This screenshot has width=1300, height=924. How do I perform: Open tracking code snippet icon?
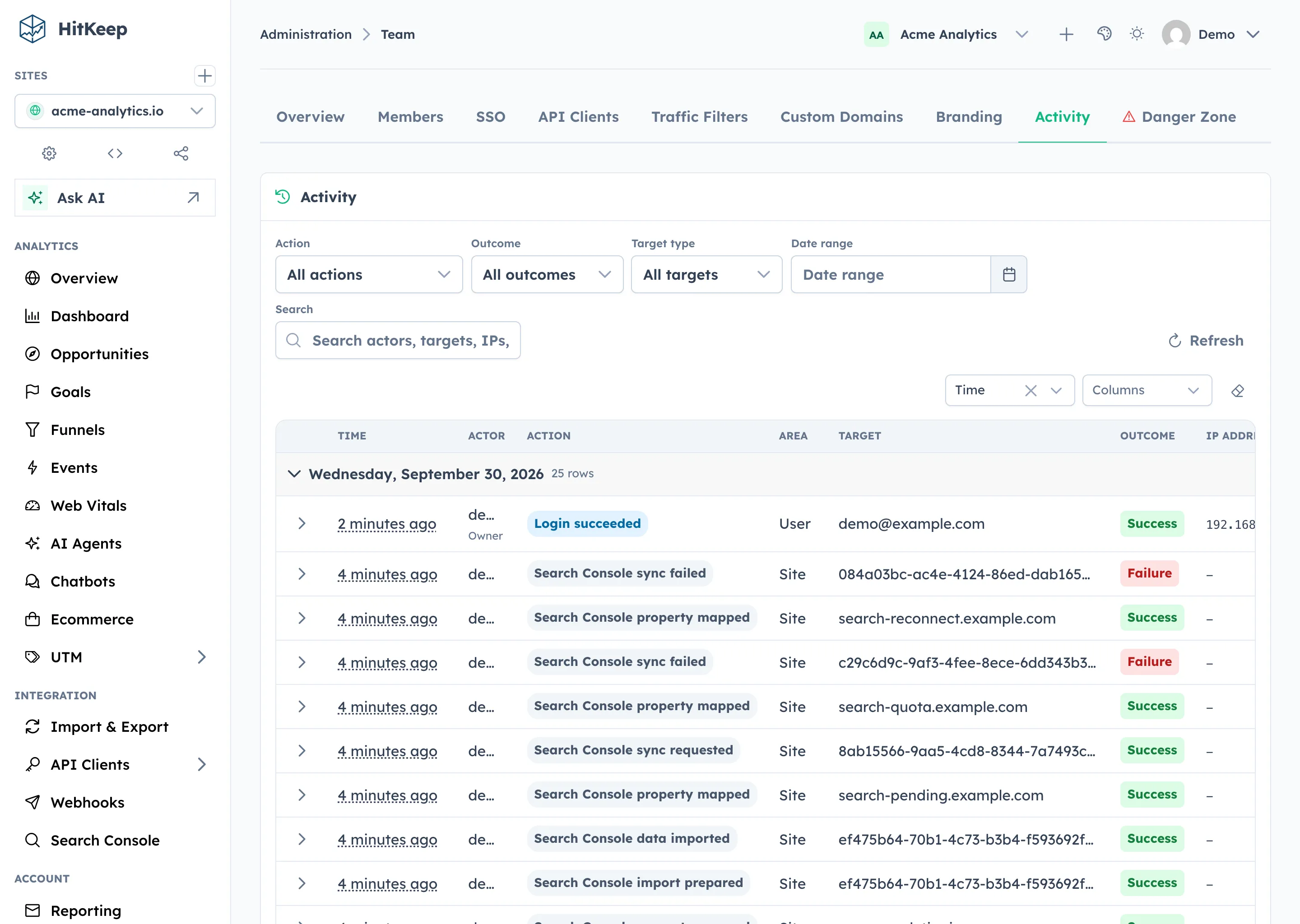pyautogui.click(x=115, y=153)
